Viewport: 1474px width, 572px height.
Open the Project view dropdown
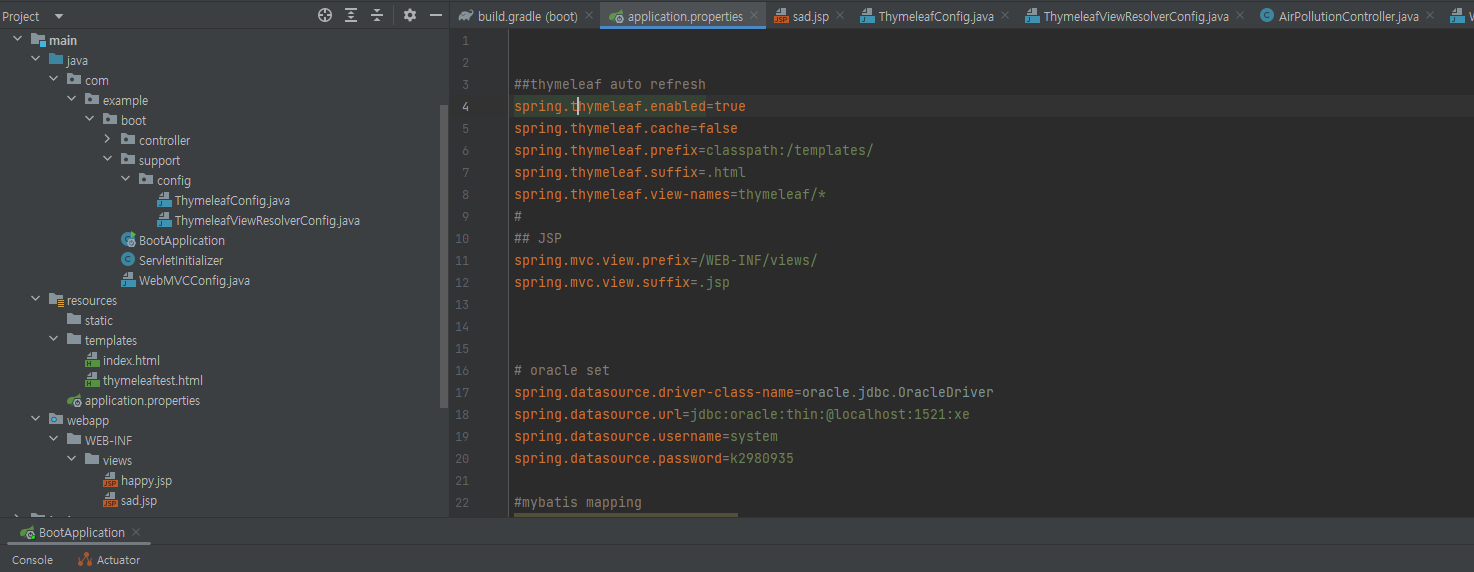(58, 16)
